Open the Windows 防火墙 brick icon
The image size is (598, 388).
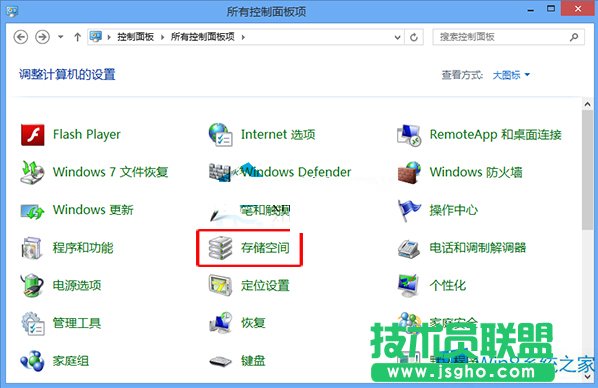coord(409,172)
